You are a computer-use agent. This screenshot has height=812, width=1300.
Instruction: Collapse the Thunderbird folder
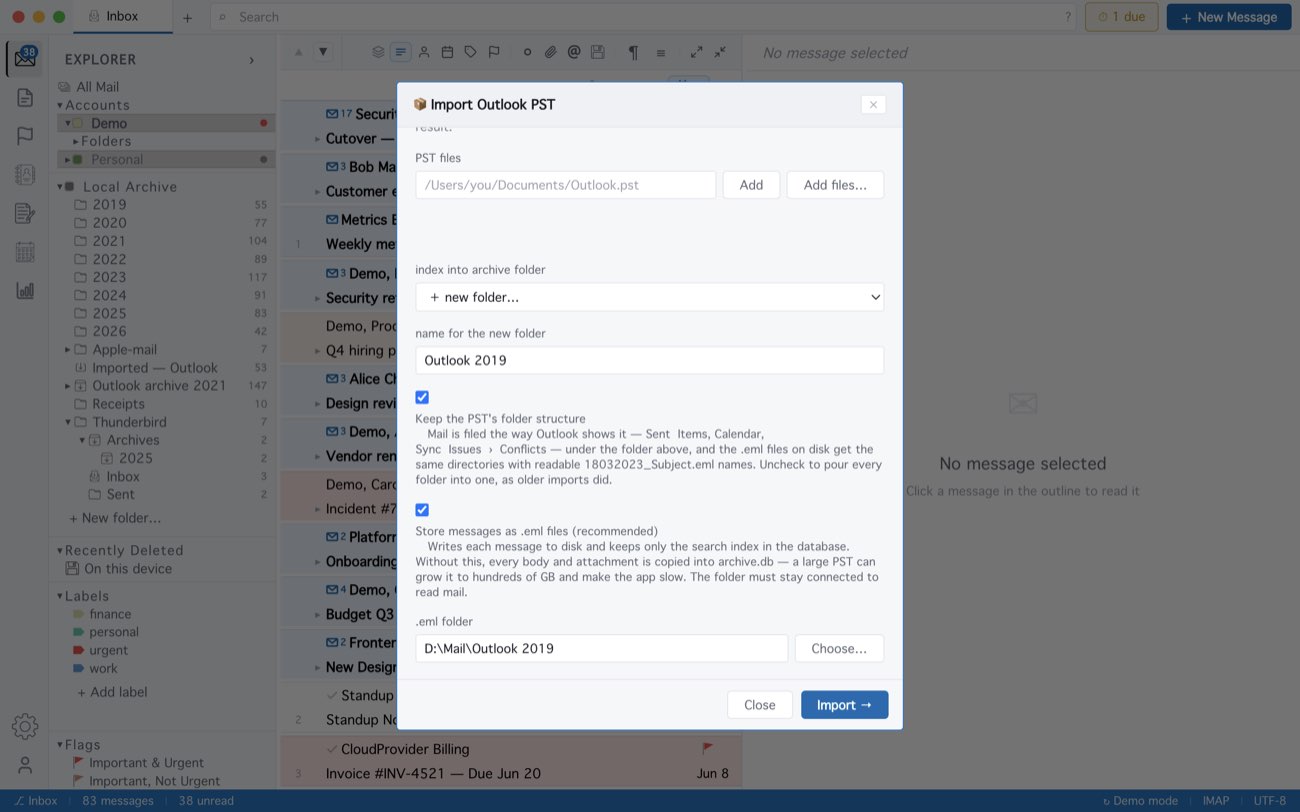(68, 422)
